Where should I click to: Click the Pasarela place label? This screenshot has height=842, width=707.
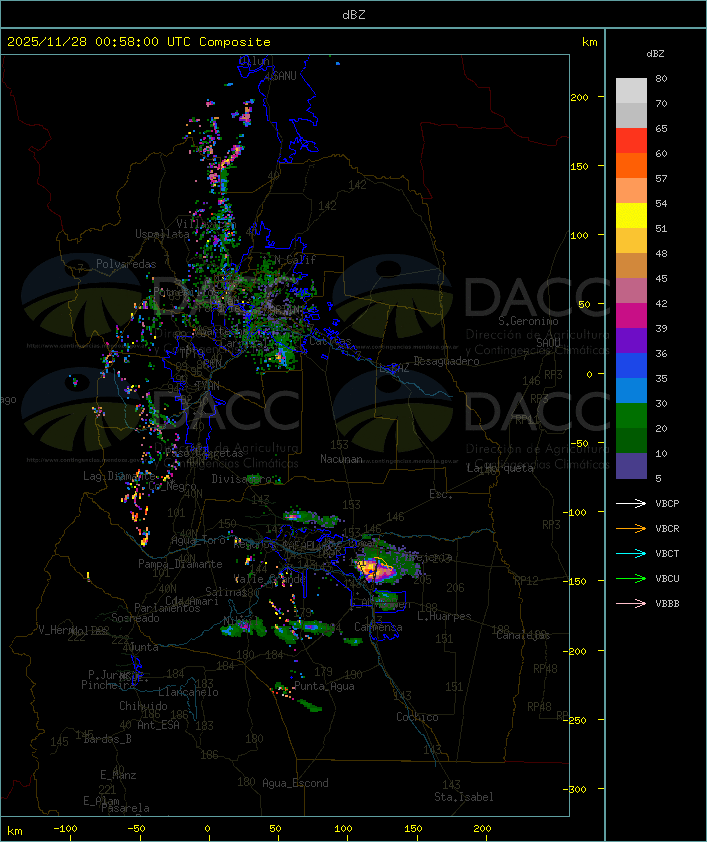[x=125, y=808]
